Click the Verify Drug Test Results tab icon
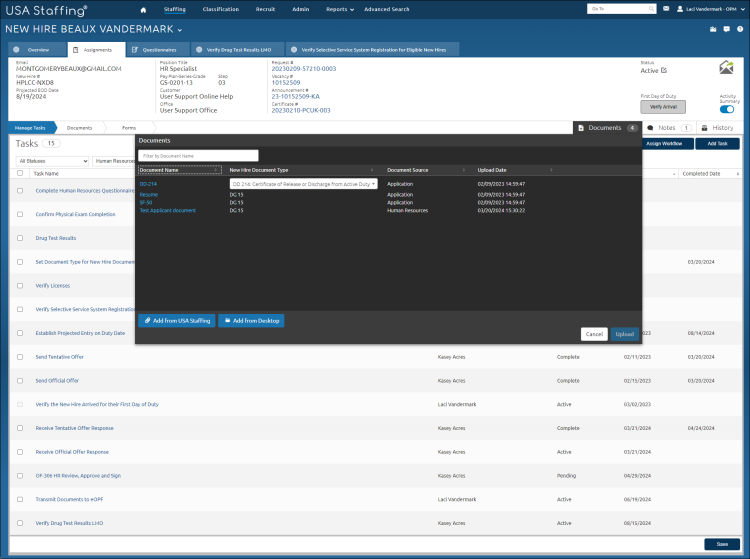The width and height of the screenshot is (750, 559). point(199,49)
